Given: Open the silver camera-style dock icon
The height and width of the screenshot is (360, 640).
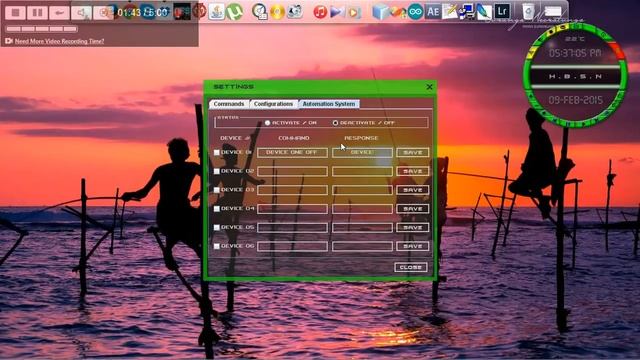Looking at the screenshot, I should 295,11.
